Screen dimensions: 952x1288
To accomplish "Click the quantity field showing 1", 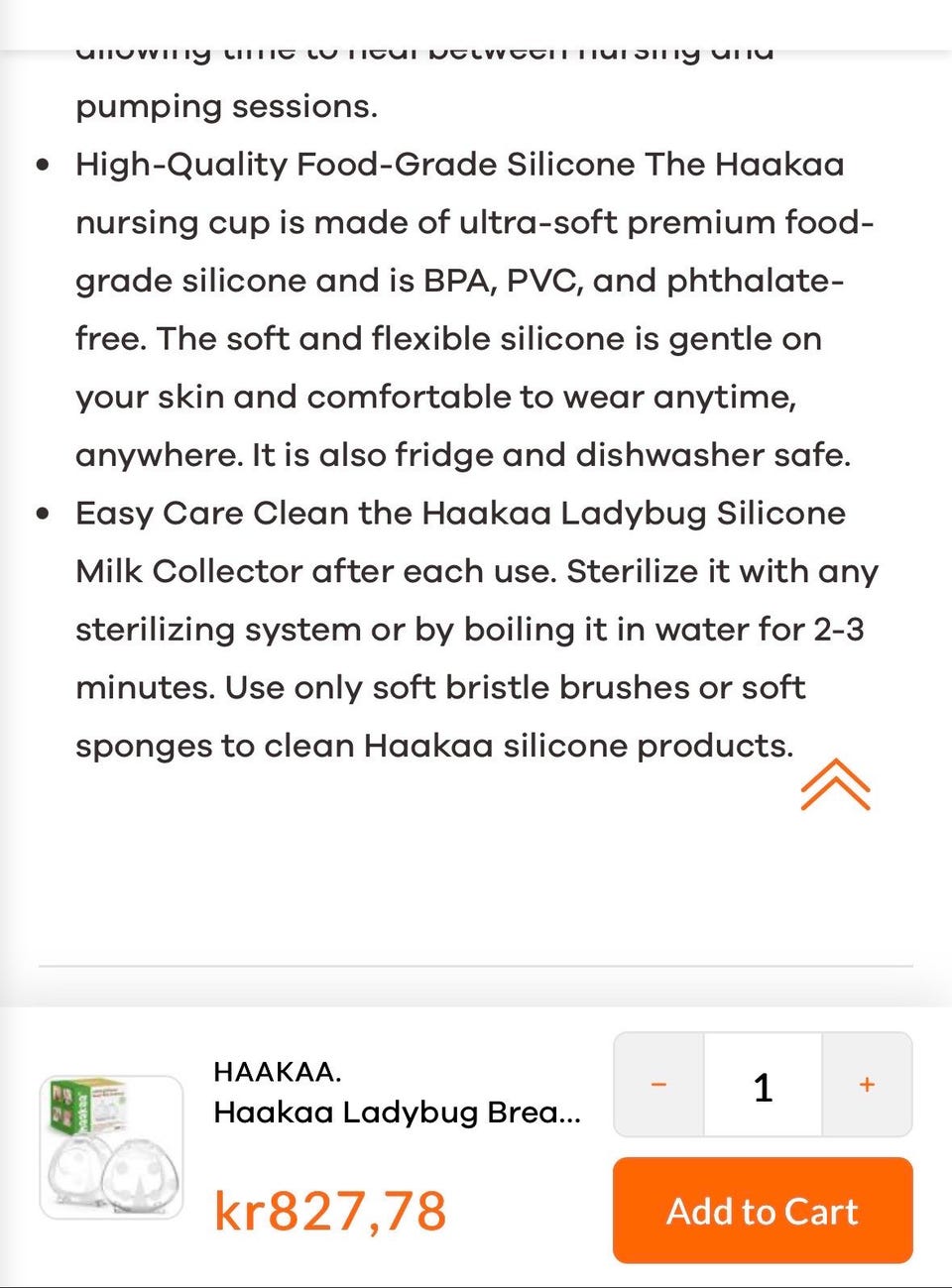I will (x=763, y=1085).
